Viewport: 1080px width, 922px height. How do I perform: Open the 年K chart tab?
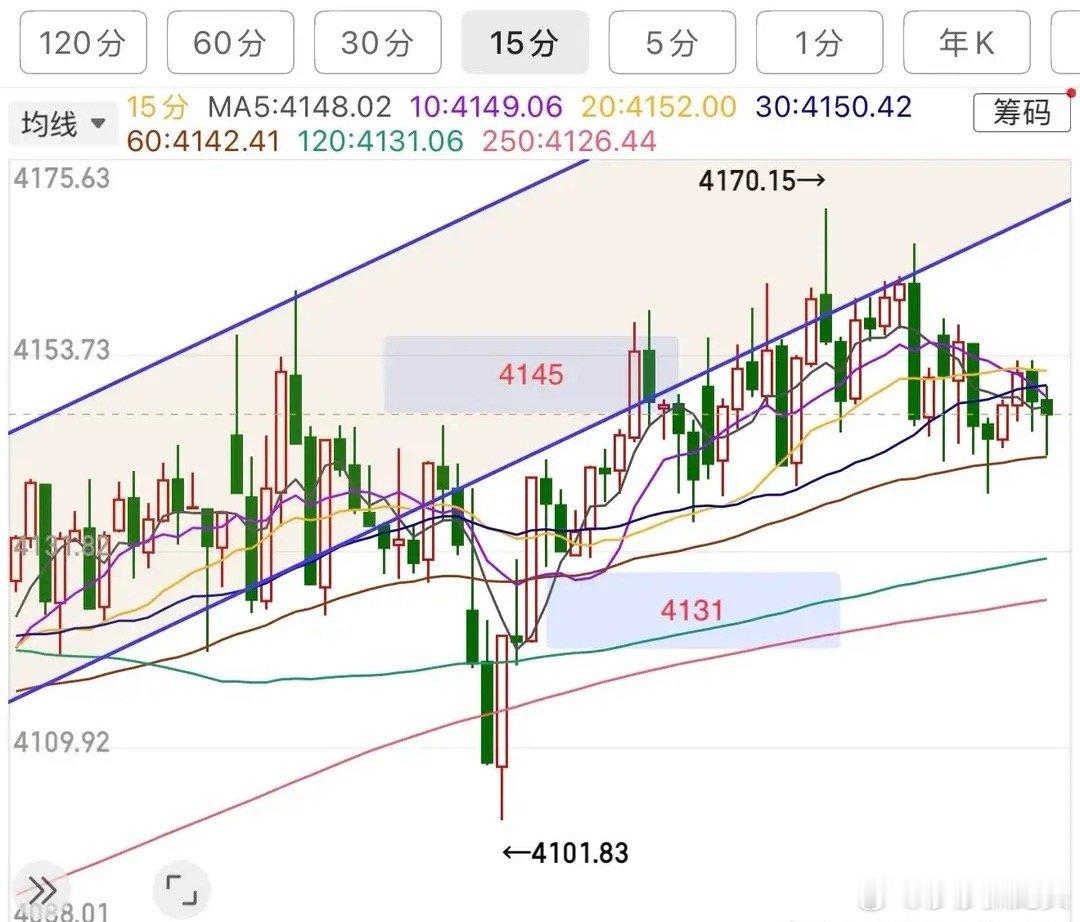point(967,43)
